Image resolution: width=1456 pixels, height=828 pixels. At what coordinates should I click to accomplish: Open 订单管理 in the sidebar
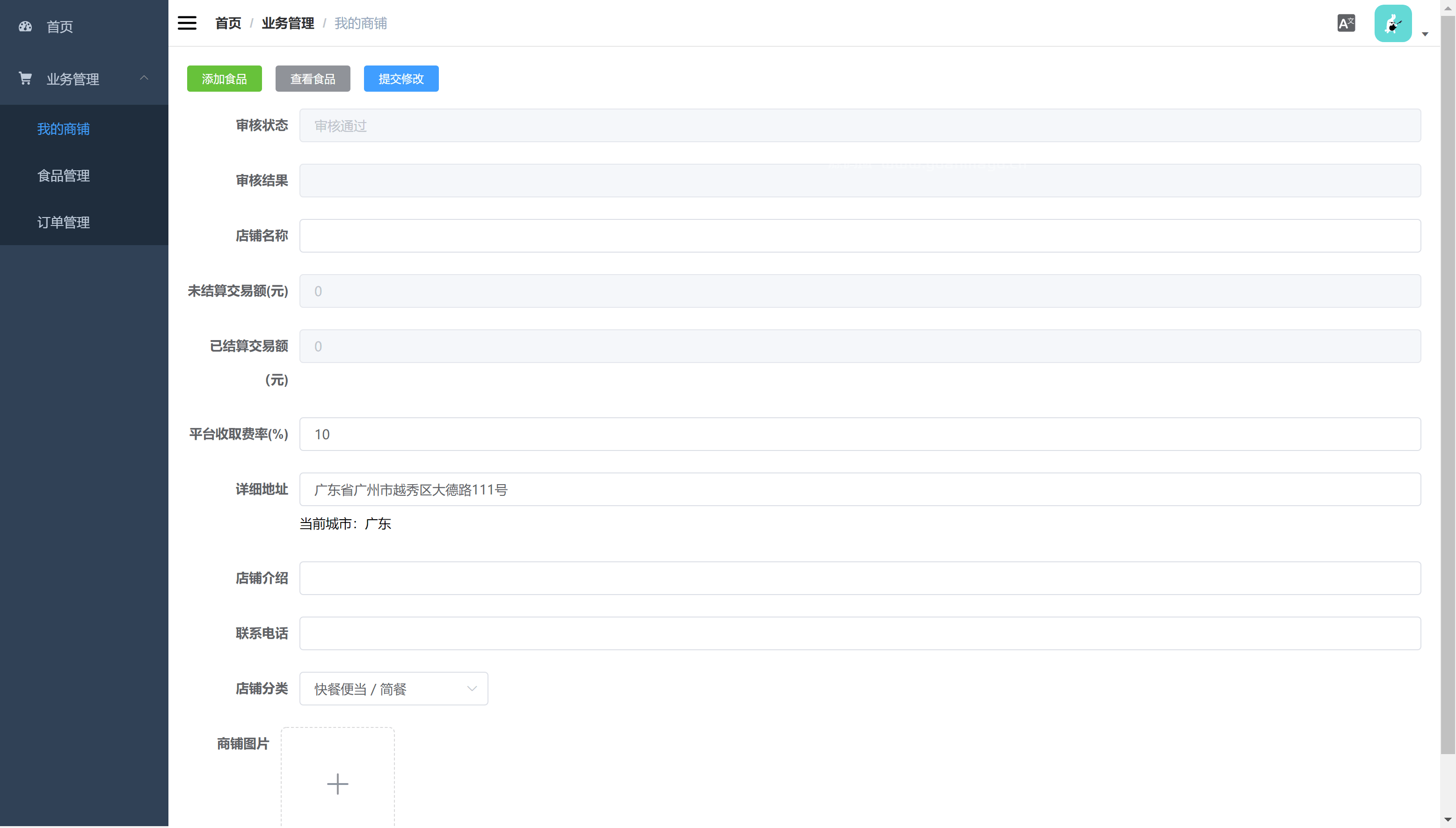84,222
